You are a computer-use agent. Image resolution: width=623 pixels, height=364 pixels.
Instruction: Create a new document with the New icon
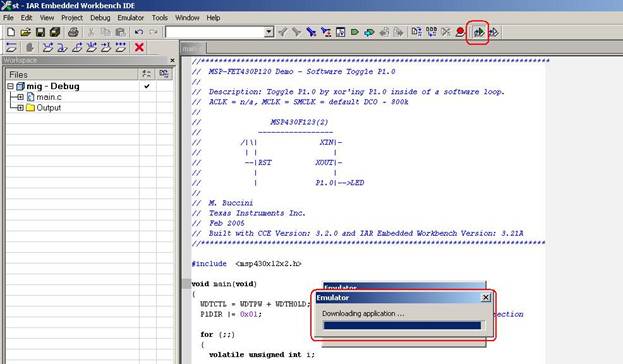[11, 32]
